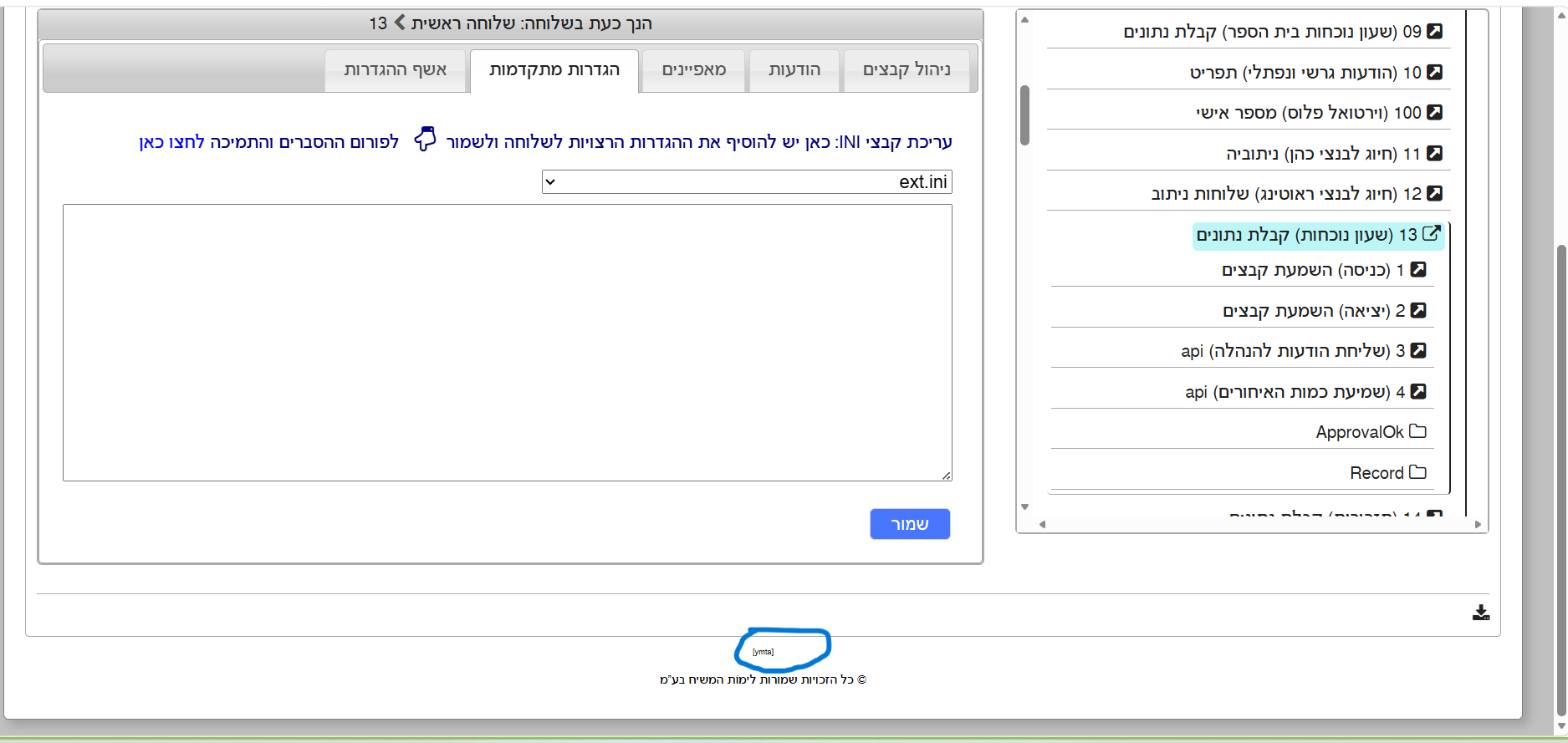Click the ApprovalOk folder icon
The width and height of the screenshot is (1568, 743).
point(1417,431)
